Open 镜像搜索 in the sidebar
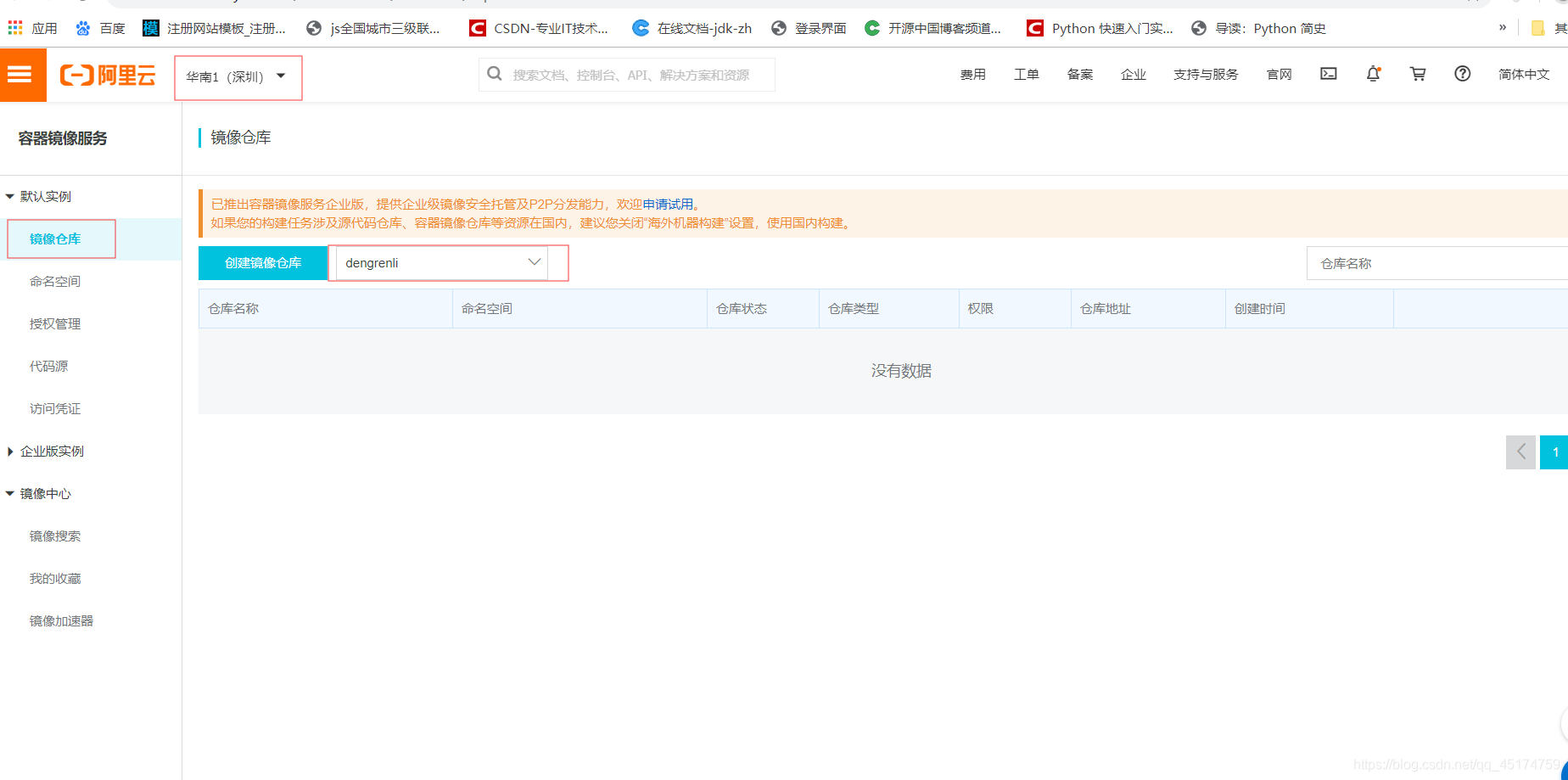The height and width of the screenshot is (780, 1568). point(55,536)
